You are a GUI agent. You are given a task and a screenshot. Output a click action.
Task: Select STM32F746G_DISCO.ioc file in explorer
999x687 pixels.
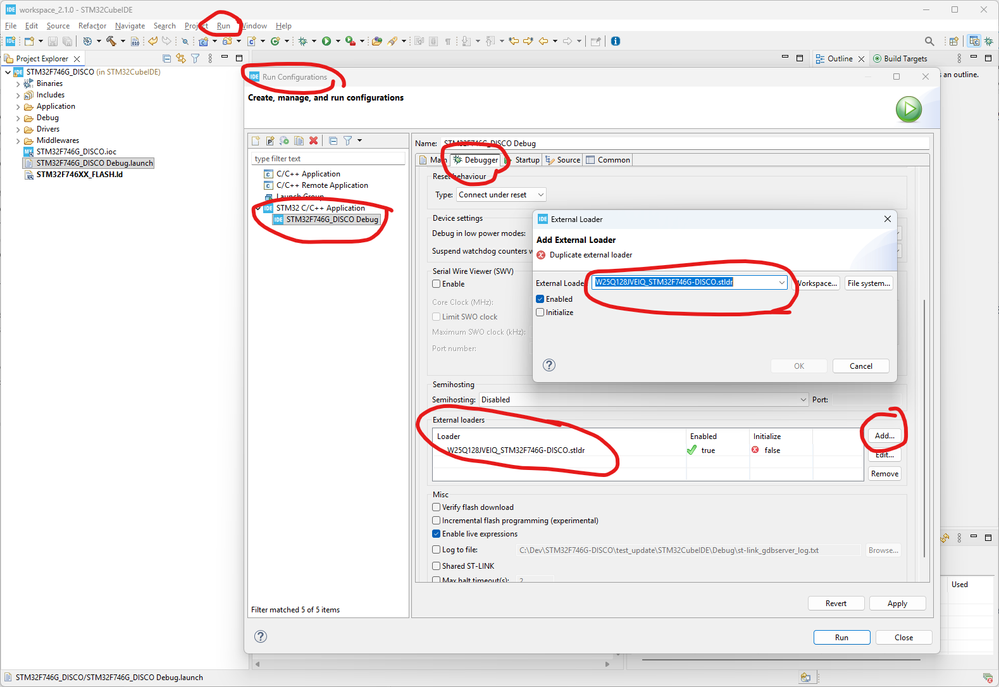click(x=70, y=152)
